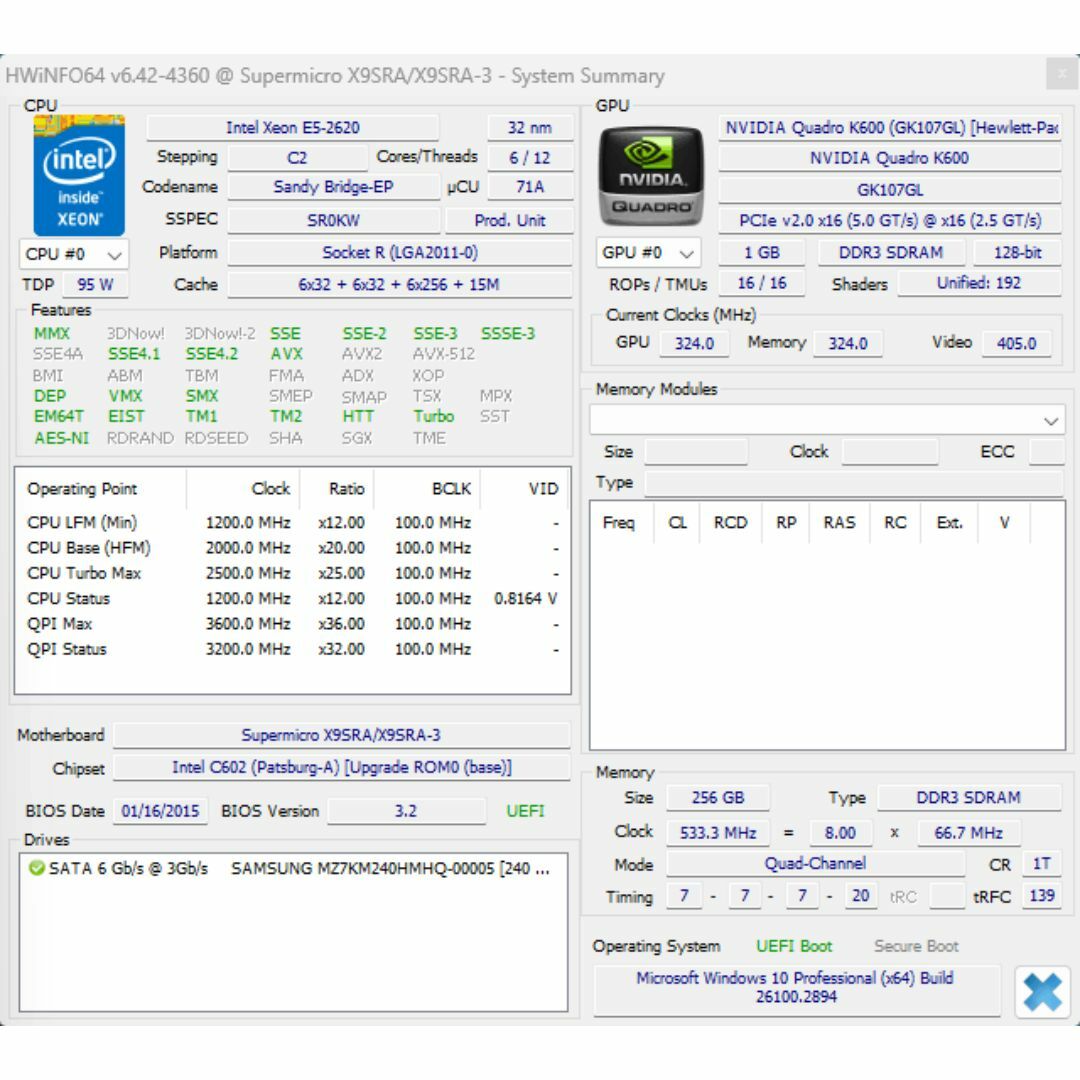Click the NVIDIA Quadro logo

tap(651, 176)
